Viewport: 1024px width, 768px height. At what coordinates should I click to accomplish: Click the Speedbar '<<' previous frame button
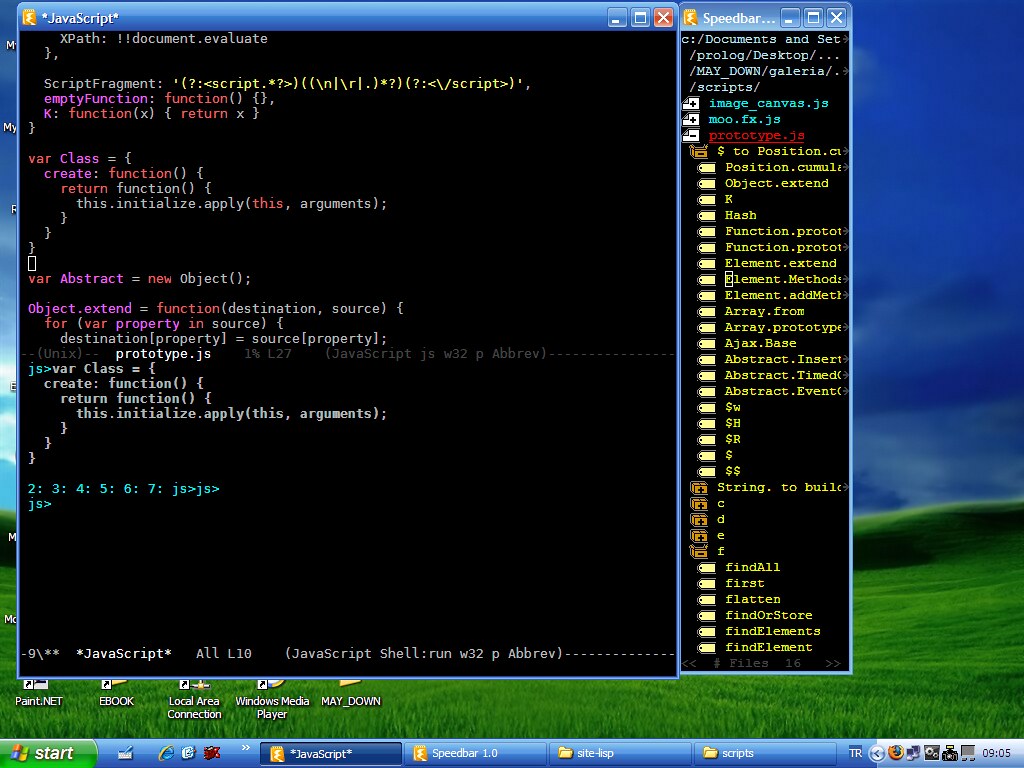[x=690, y=663]
